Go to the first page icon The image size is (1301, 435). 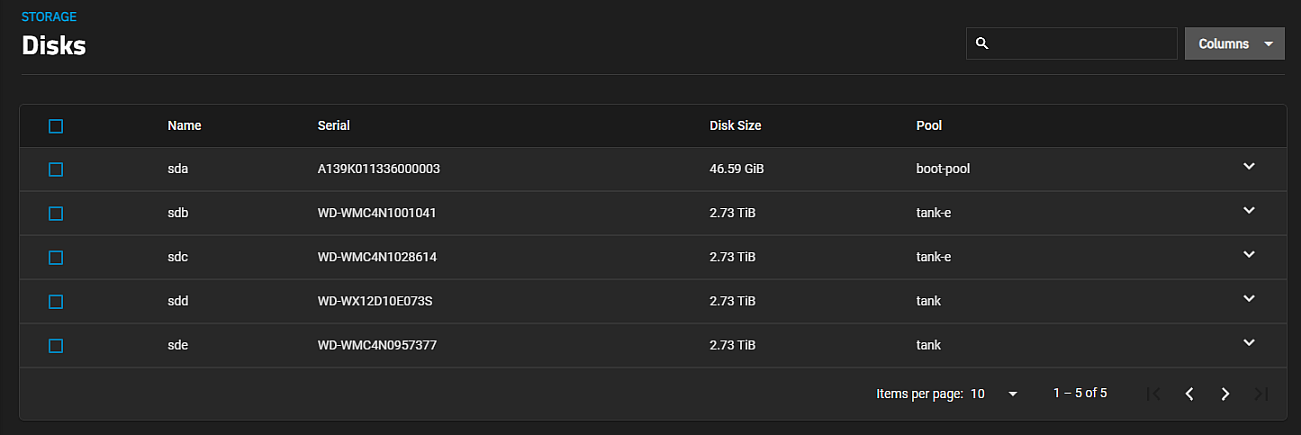point(1153,394)
